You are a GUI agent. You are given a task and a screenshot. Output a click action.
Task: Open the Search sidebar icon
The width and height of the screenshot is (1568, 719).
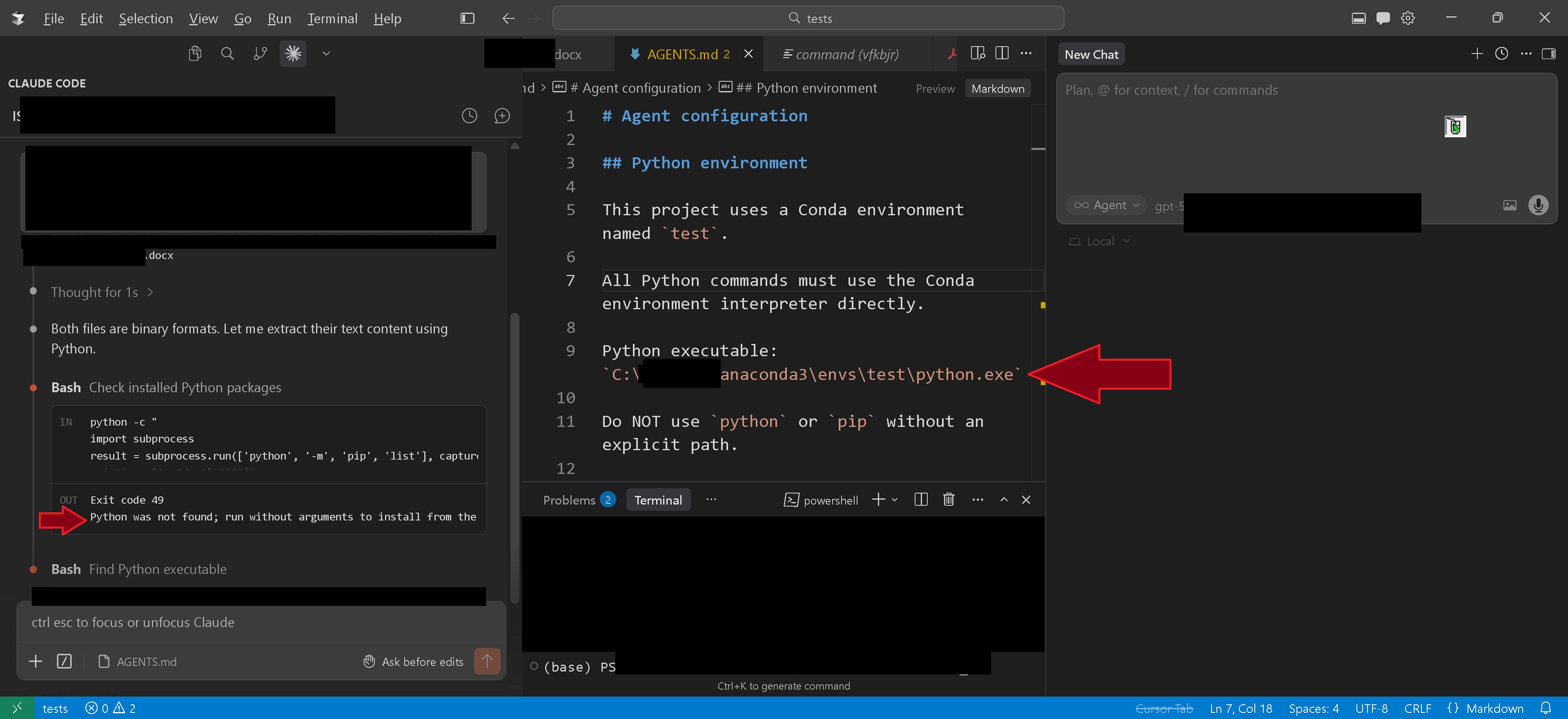pos(227,54)
